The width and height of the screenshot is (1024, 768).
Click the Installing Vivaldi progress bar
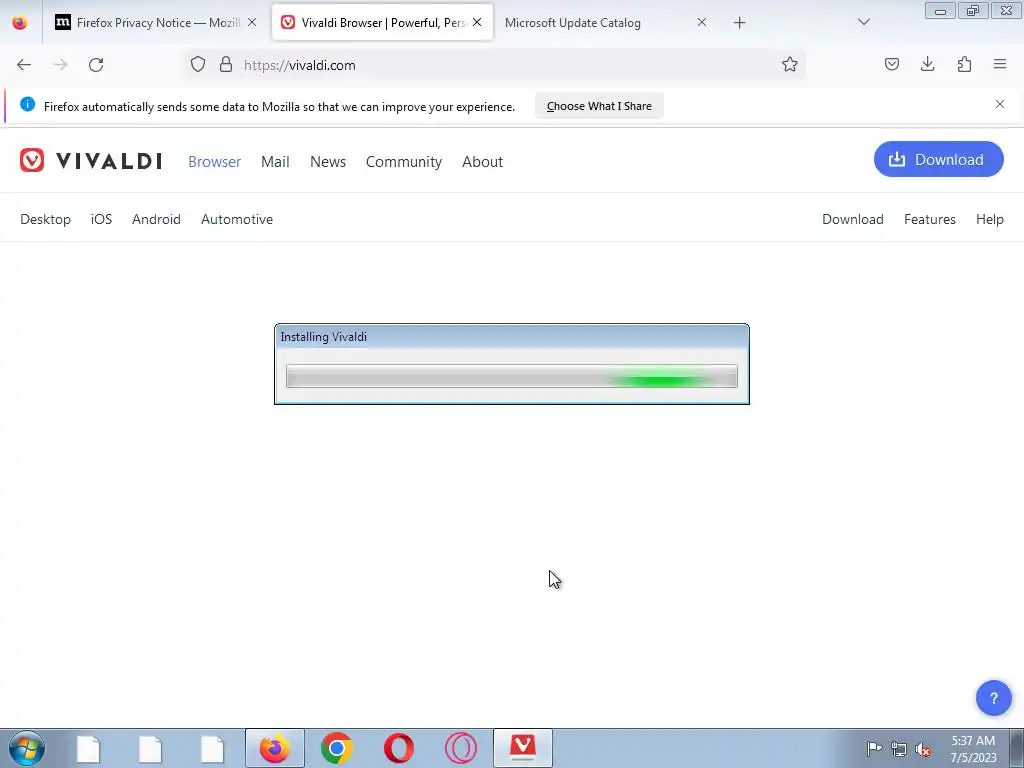[512, 376]
